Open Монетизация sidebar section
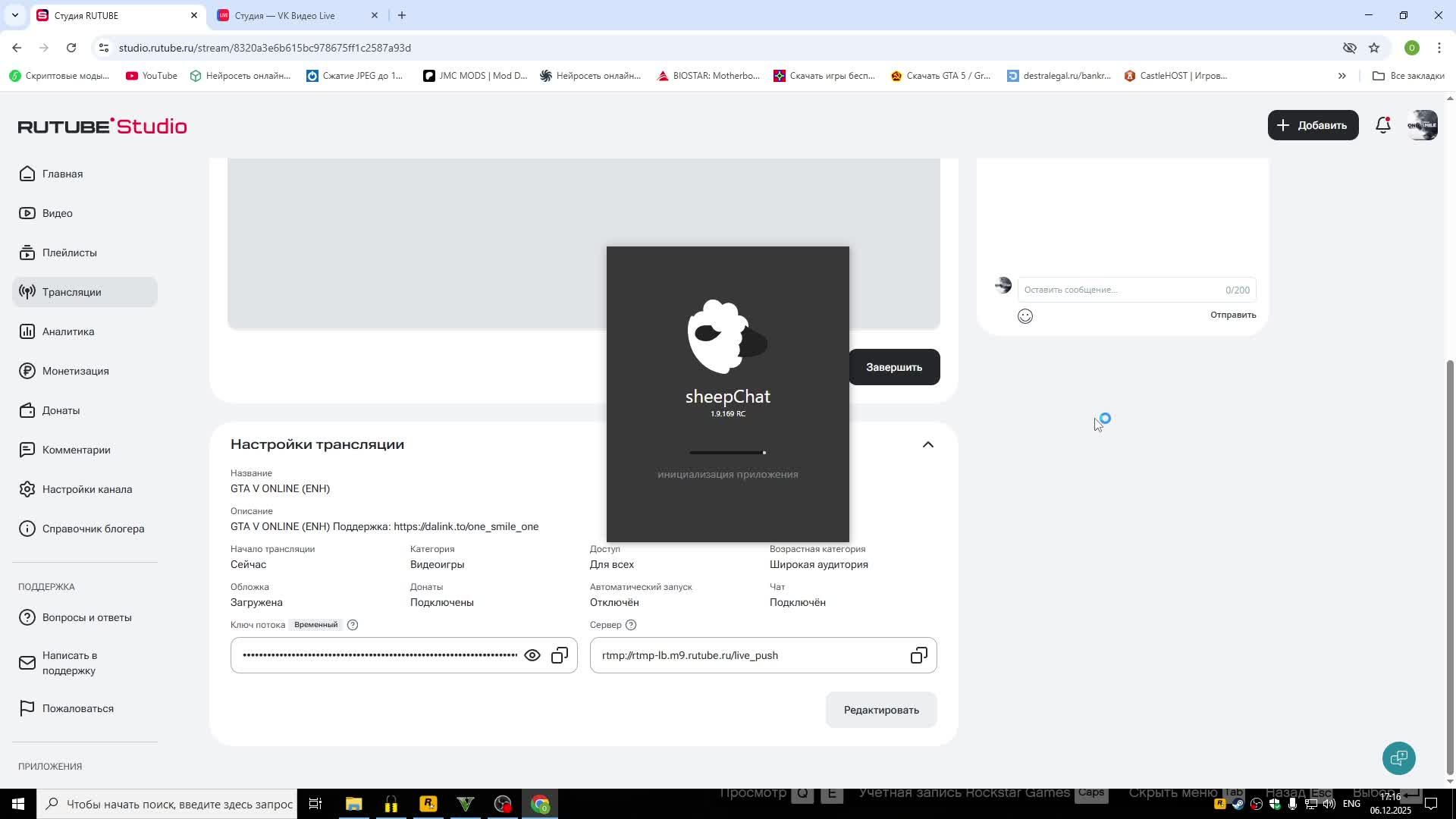Screen dimensions: 1456x819 click(x=75, y=371)
